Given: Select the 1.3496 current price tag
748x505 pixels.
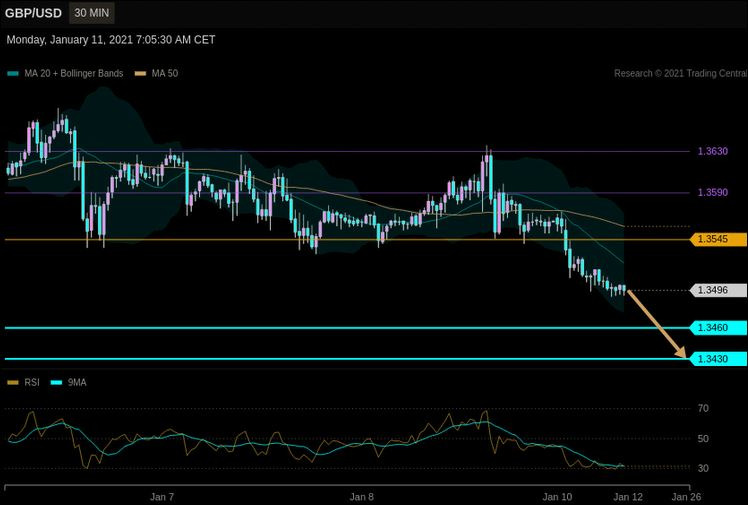Looking at the screenshot, I should tap(718, 290).
